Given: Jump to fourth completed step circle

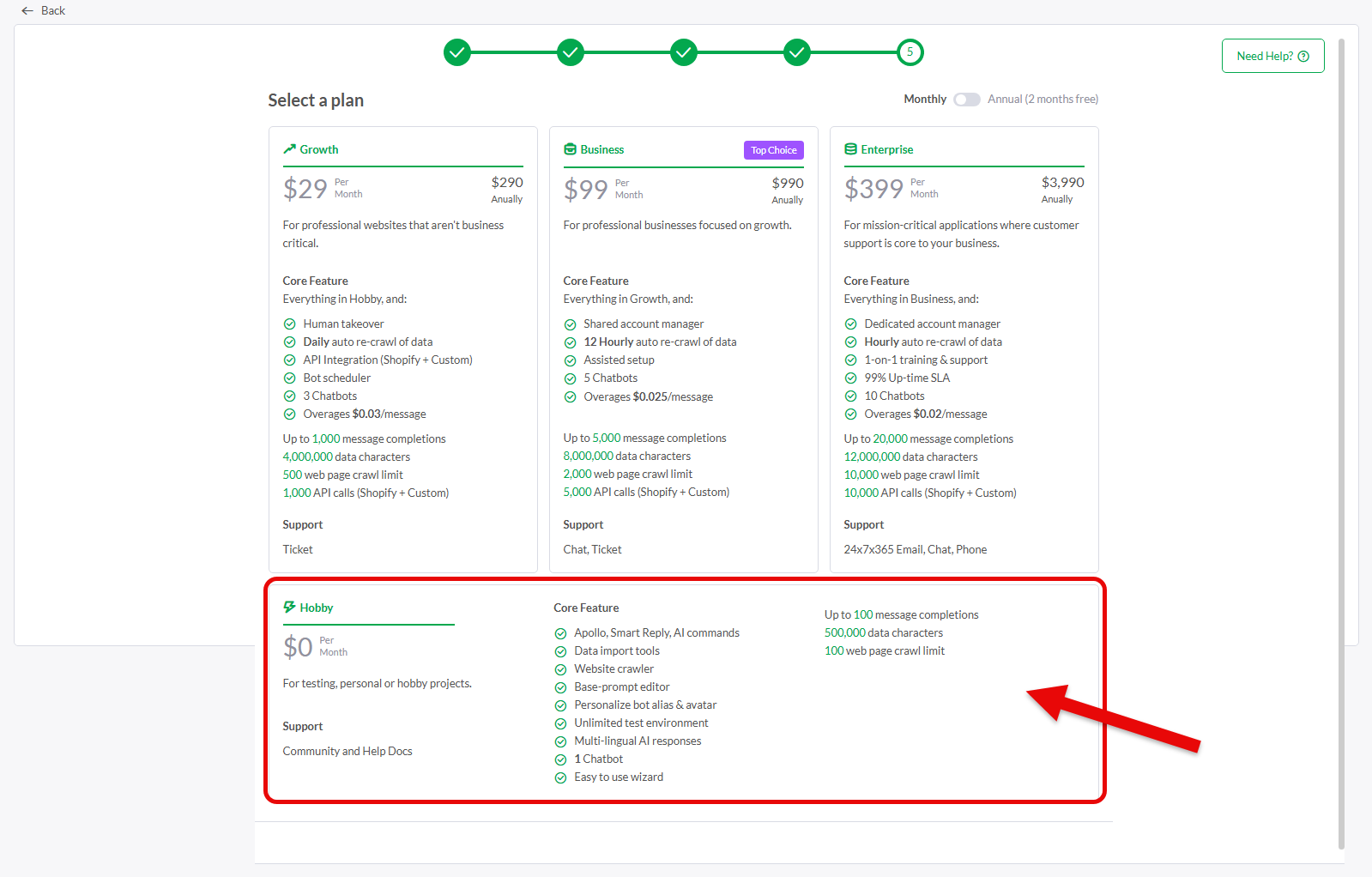Looking at the screenshot, I should [797, 52].
